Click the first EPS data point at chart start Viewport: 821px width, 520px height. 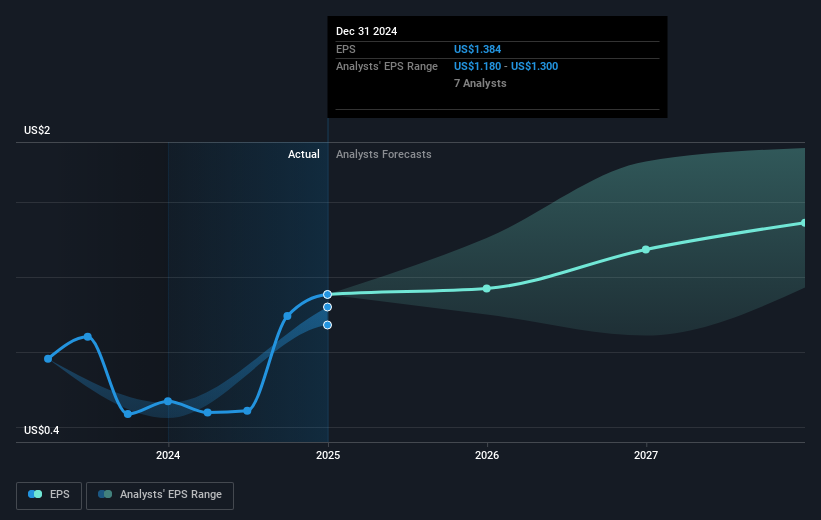[48, 359]
